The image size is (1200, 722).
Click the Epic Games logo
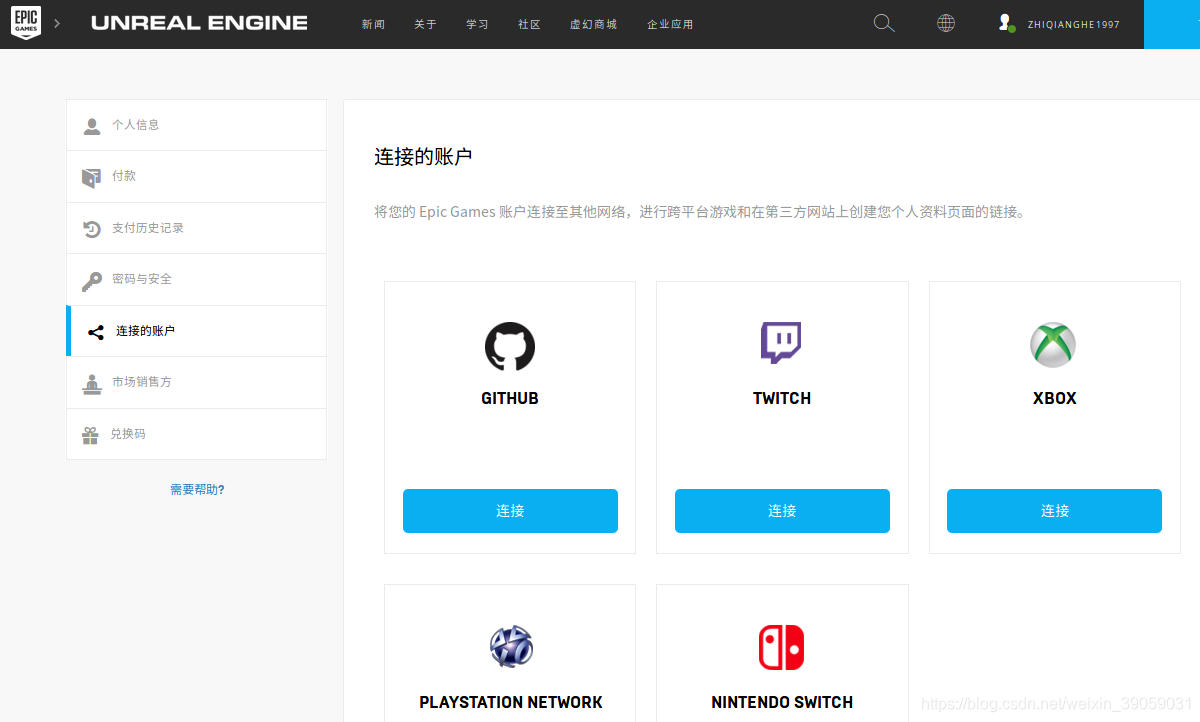point(26,23)
